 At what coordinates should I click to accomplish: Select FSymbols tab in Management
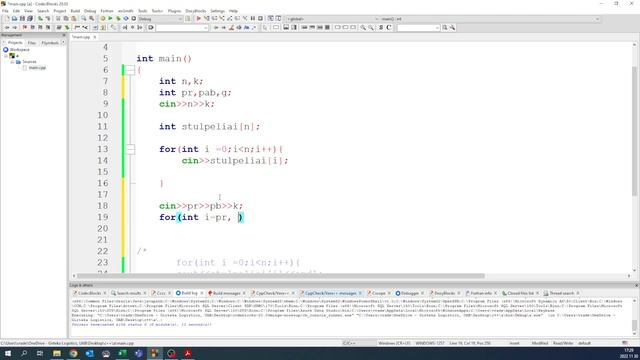50,42
